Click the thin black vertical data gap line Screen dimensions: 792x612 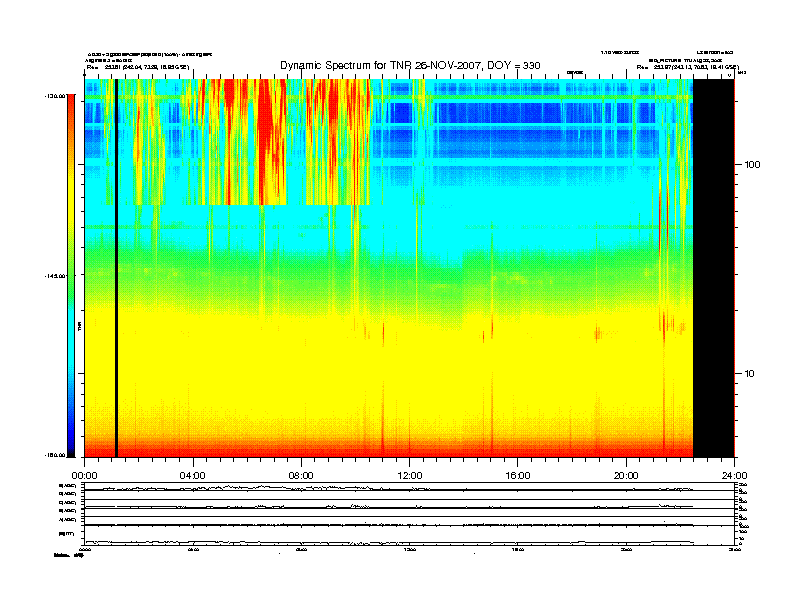[x=116, y=268]
